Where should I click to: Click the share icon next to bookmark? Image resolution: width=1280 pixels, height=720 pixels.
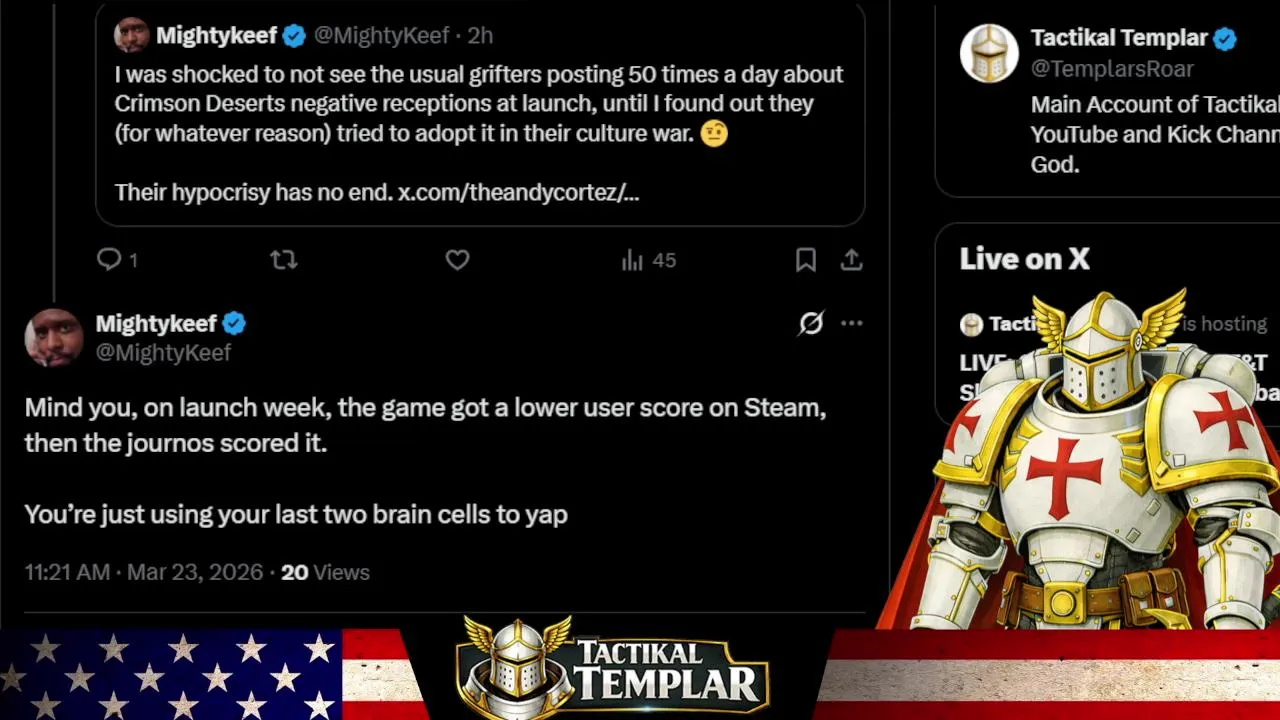(x=851, y=260)
